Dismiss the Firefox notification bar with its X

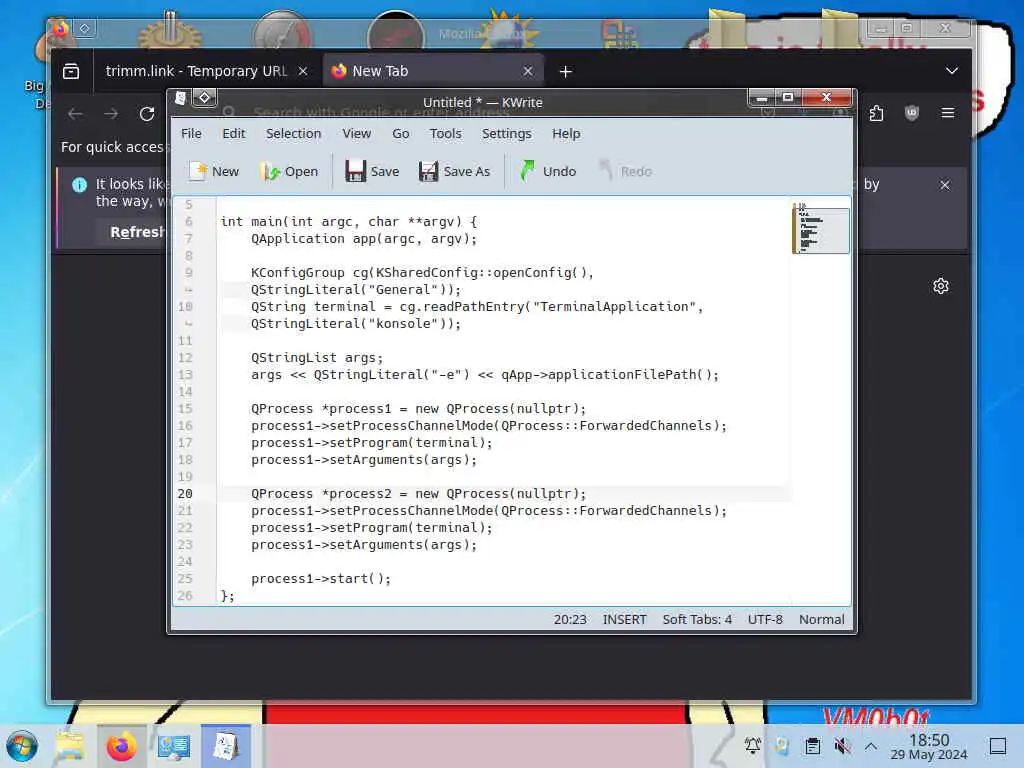click(x=944, y=185)
